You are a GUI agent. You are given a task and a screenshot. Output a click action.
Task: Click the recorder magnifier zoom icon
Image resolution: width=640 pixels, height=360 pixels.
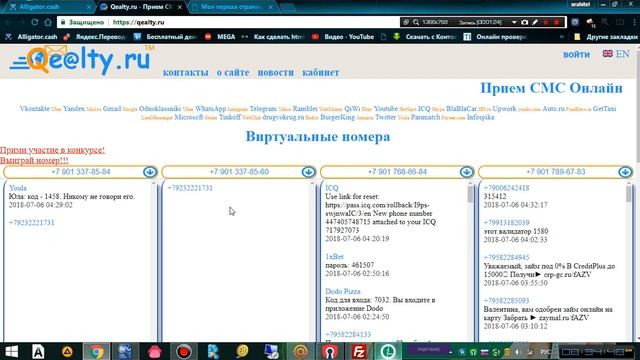[416, 22]
